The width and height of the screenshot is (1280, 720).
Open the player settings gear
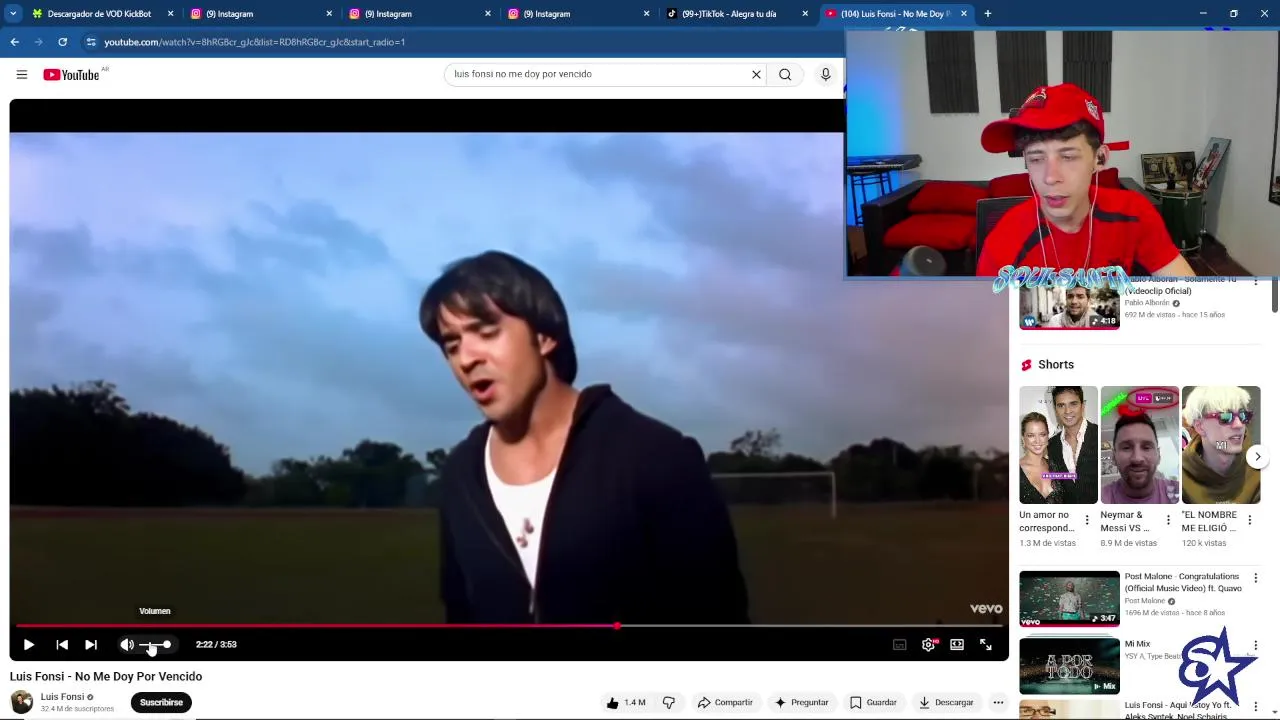coord(929,645)
